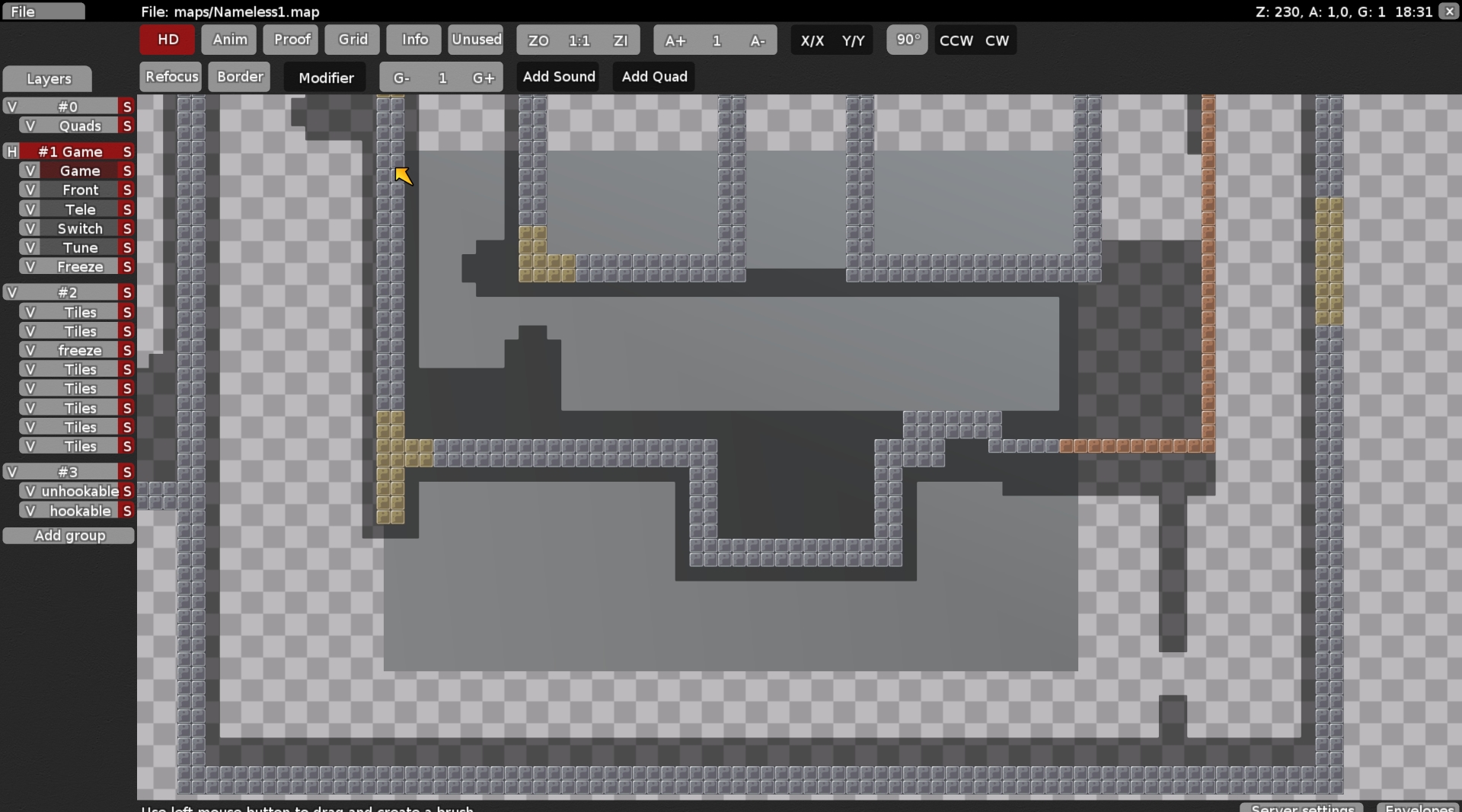
Task: Rotate counter-clockwise with CCW
Action: coord(956,40)
